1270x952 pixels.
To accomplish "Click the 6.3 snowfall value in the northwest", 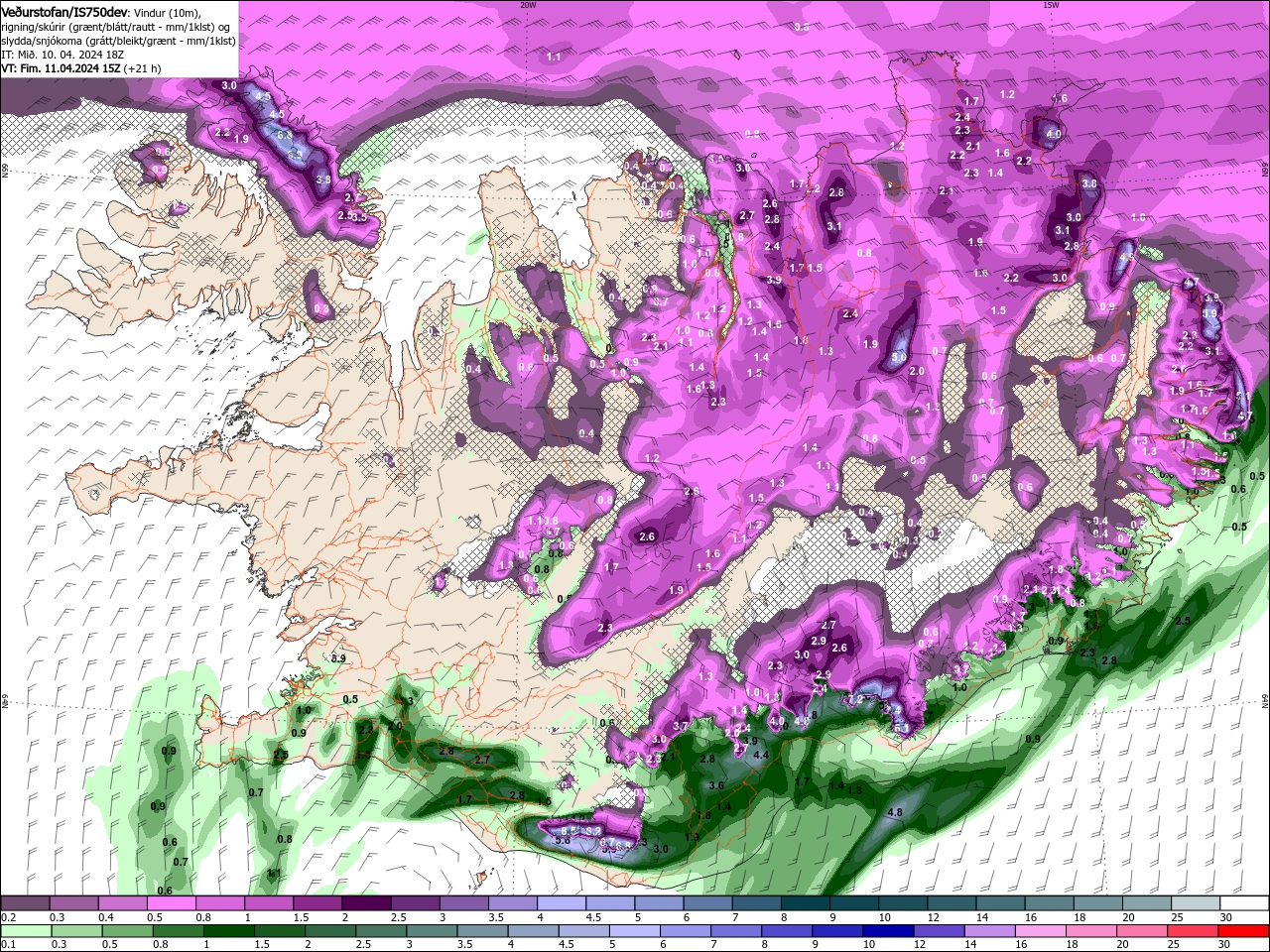I will (283, 134).
